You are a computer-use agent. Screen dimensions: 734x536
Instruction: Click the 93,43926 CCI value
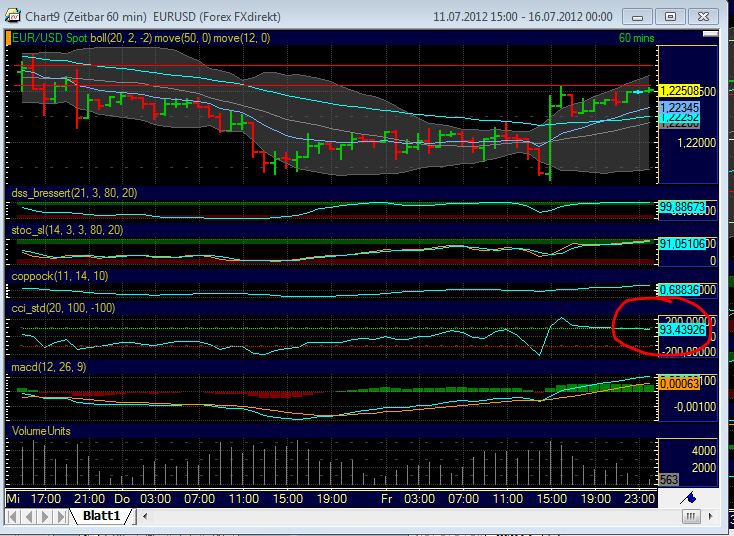682,330
